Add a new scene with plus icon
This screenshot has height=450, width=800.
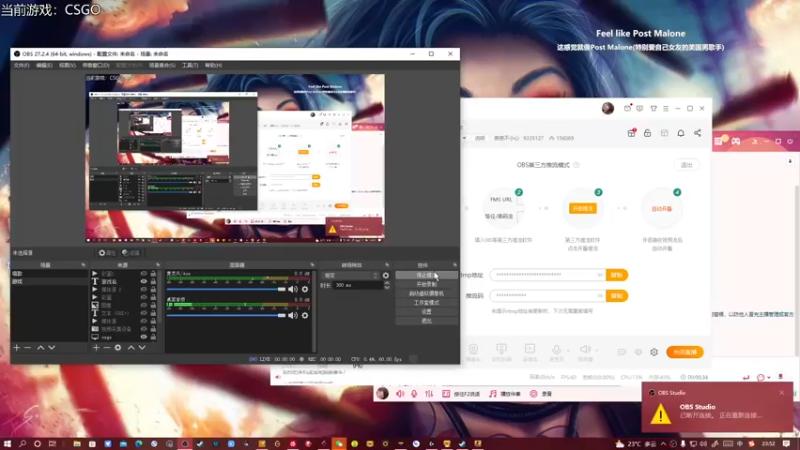pyautogui.click(x=16, y=347)
